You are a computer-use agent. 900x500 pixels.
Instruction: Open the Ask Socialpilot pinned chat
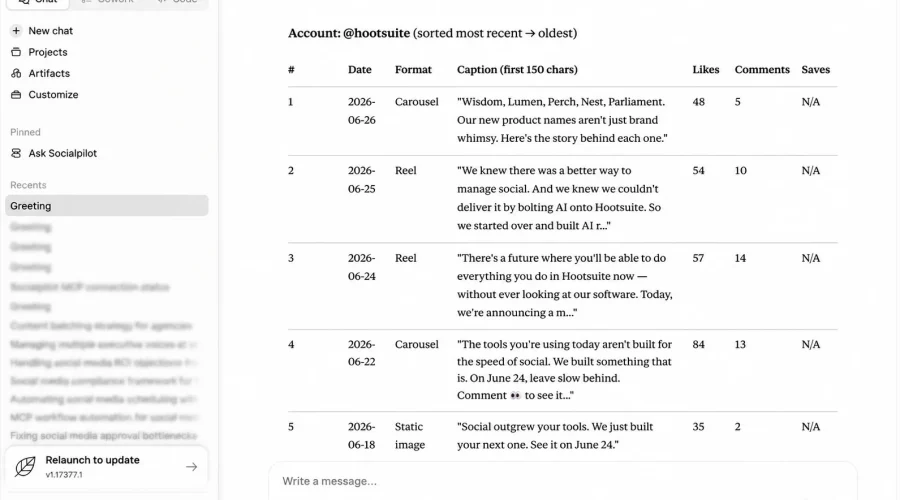(63, 153)
